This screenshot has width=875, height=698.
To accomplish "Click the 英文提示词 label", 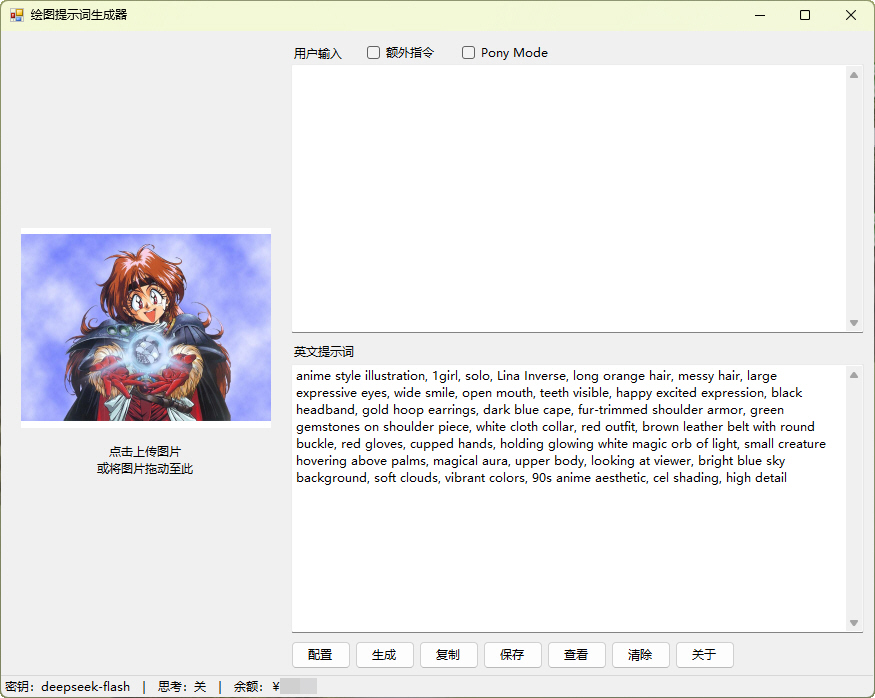I will 324,352.
